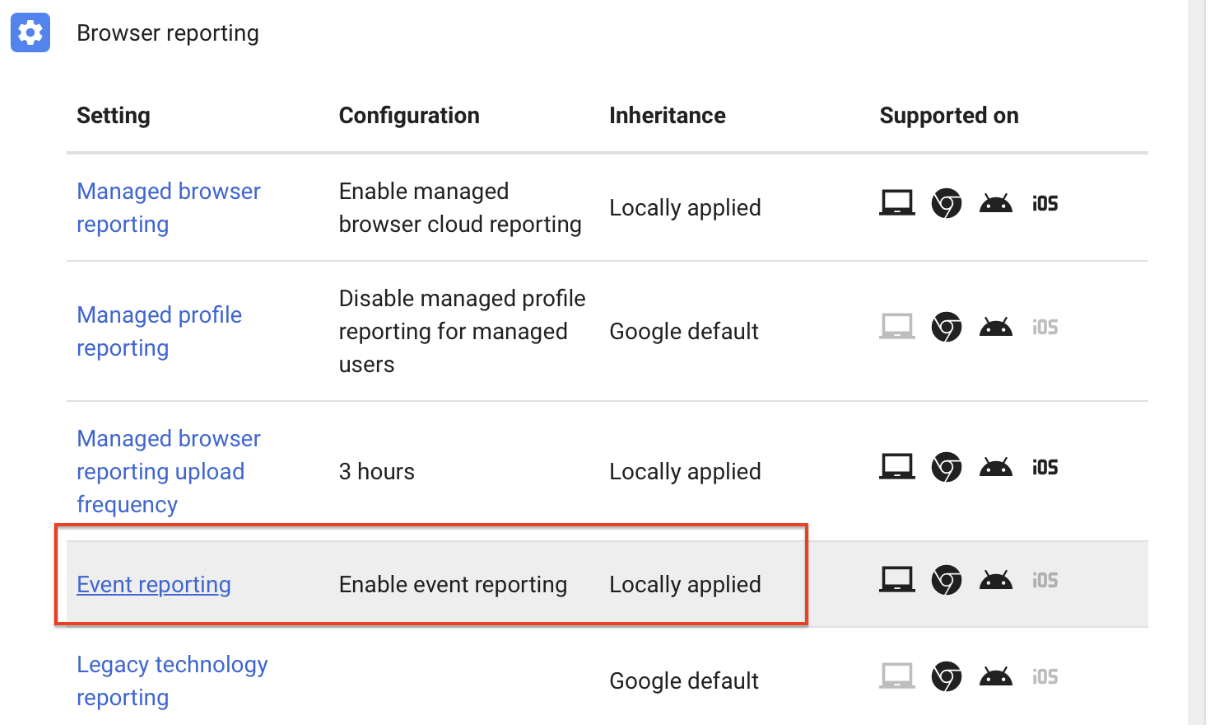
Task: Click the Setting column header
Action: click(x=113, y=116)
